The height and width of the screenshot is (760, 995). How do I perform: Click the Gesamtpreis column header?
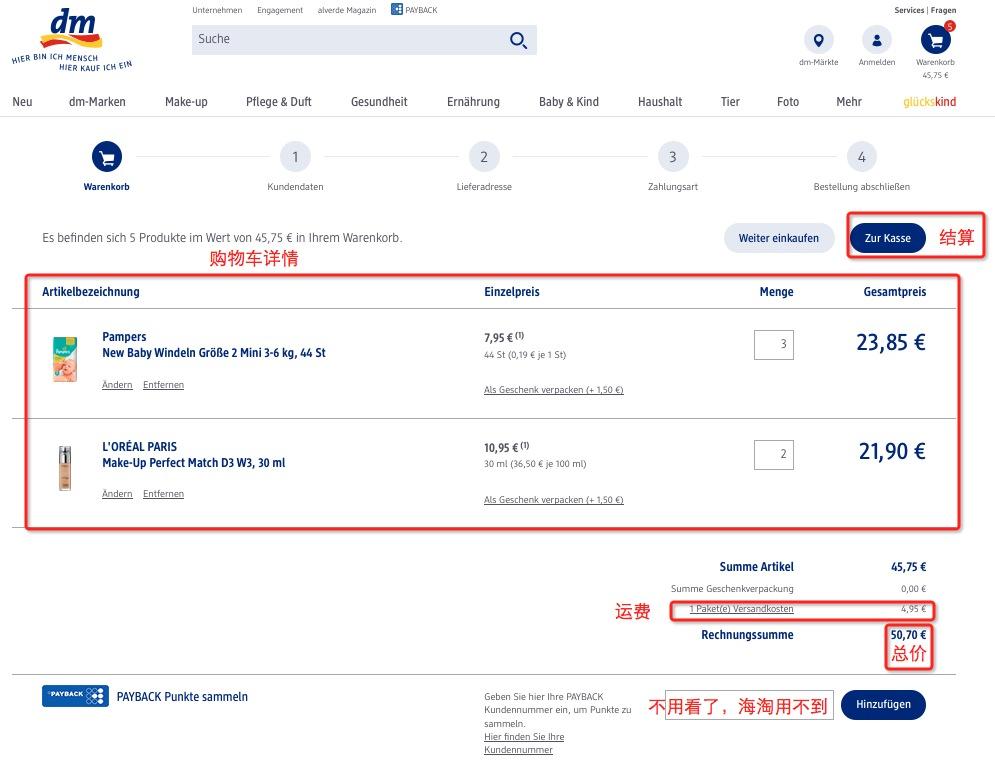coord(895,292)
